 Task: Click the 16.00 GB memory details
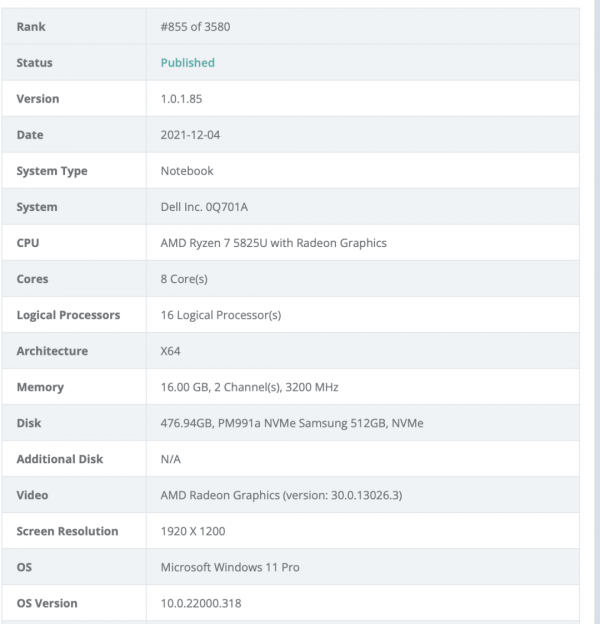pos(255,387)
